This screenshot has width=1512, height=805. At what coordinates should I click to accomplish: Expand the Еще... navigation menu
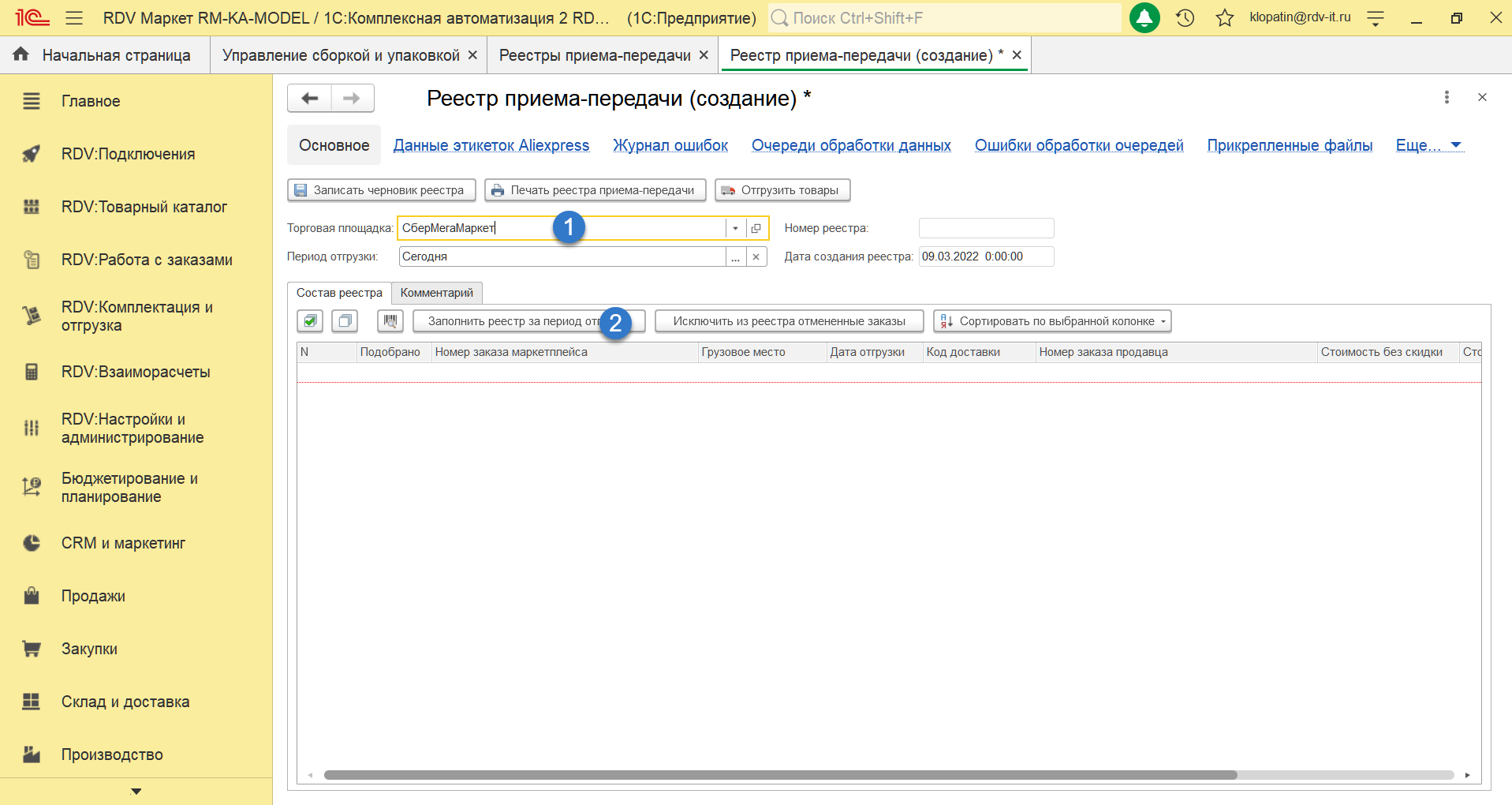point(1428,145)
